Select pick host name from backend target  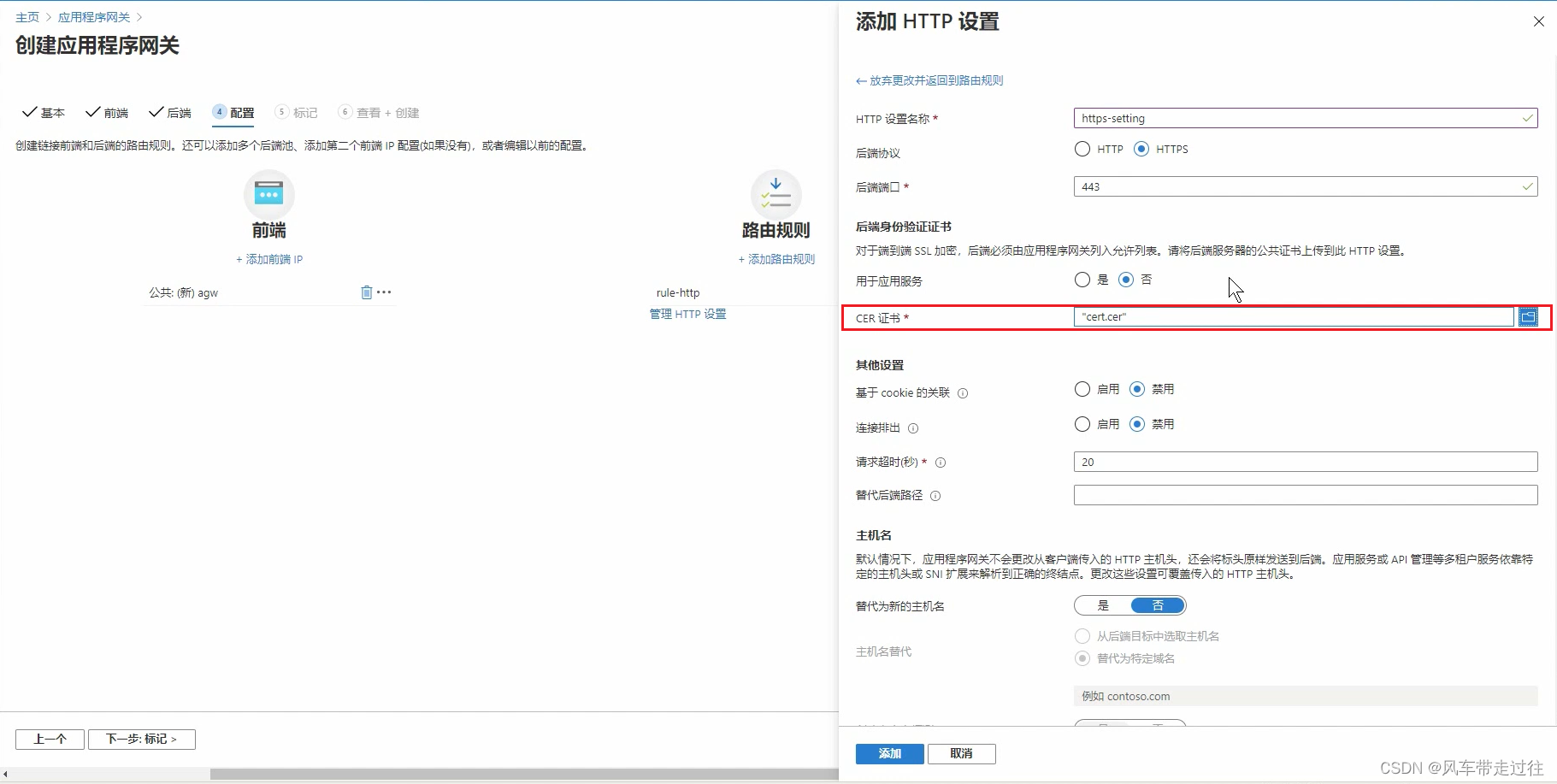click(x=1082, y=636)
